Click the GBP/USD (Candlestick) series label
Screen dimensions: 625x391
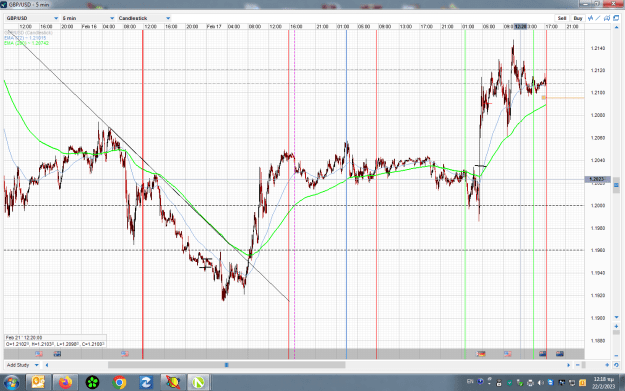coord(28,33)
